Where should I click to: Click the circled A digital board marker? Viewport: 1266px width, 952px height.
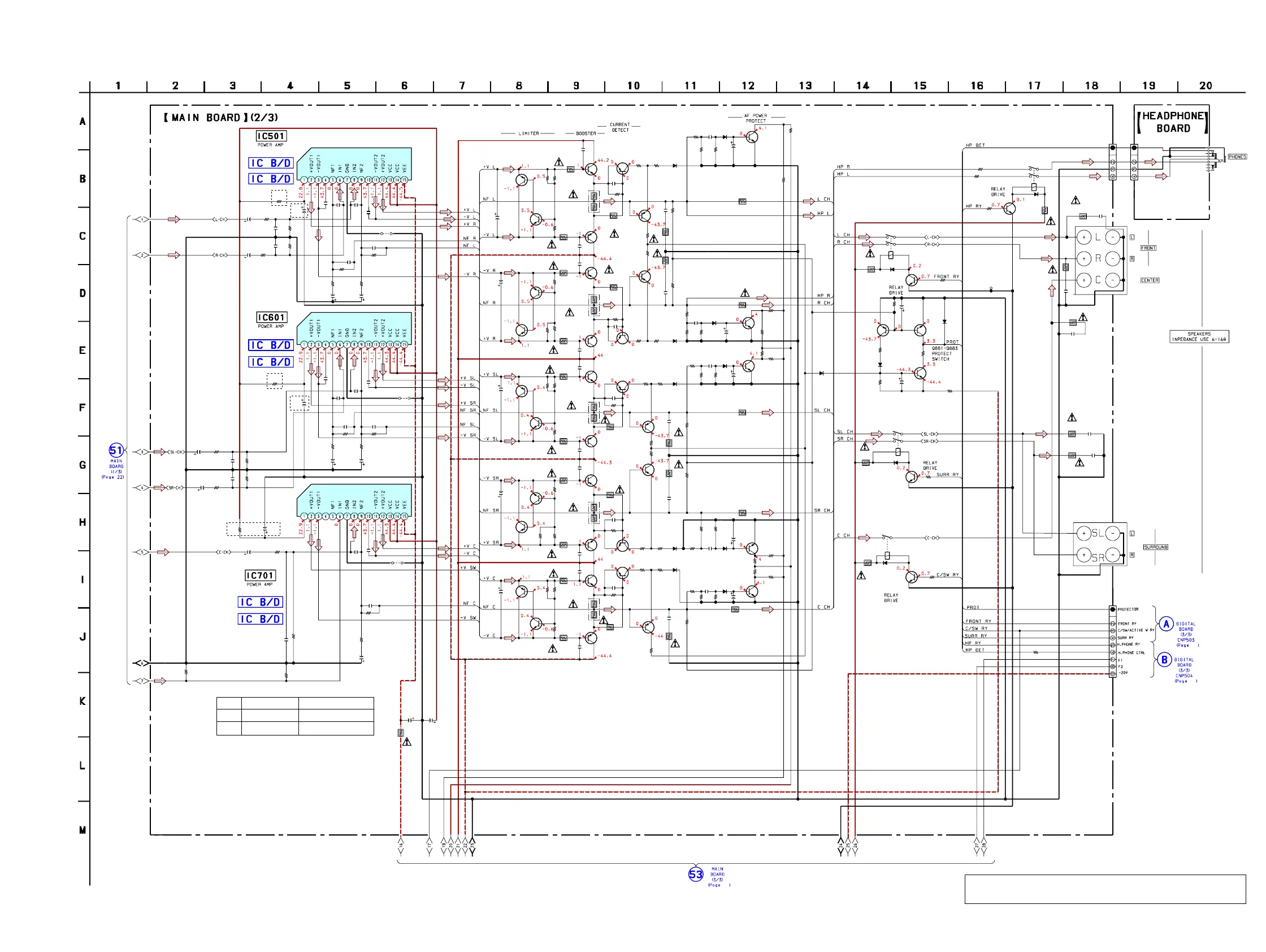click(x=1166, y=624)
